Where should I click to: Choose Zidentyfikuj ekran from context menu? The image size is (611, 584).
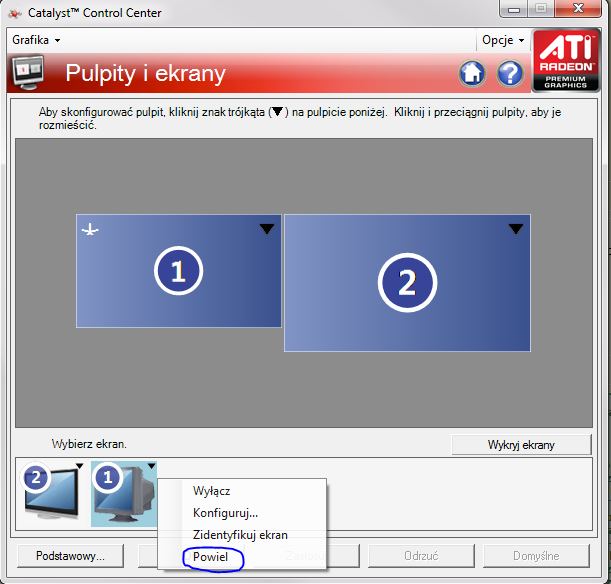pos(242,535)
